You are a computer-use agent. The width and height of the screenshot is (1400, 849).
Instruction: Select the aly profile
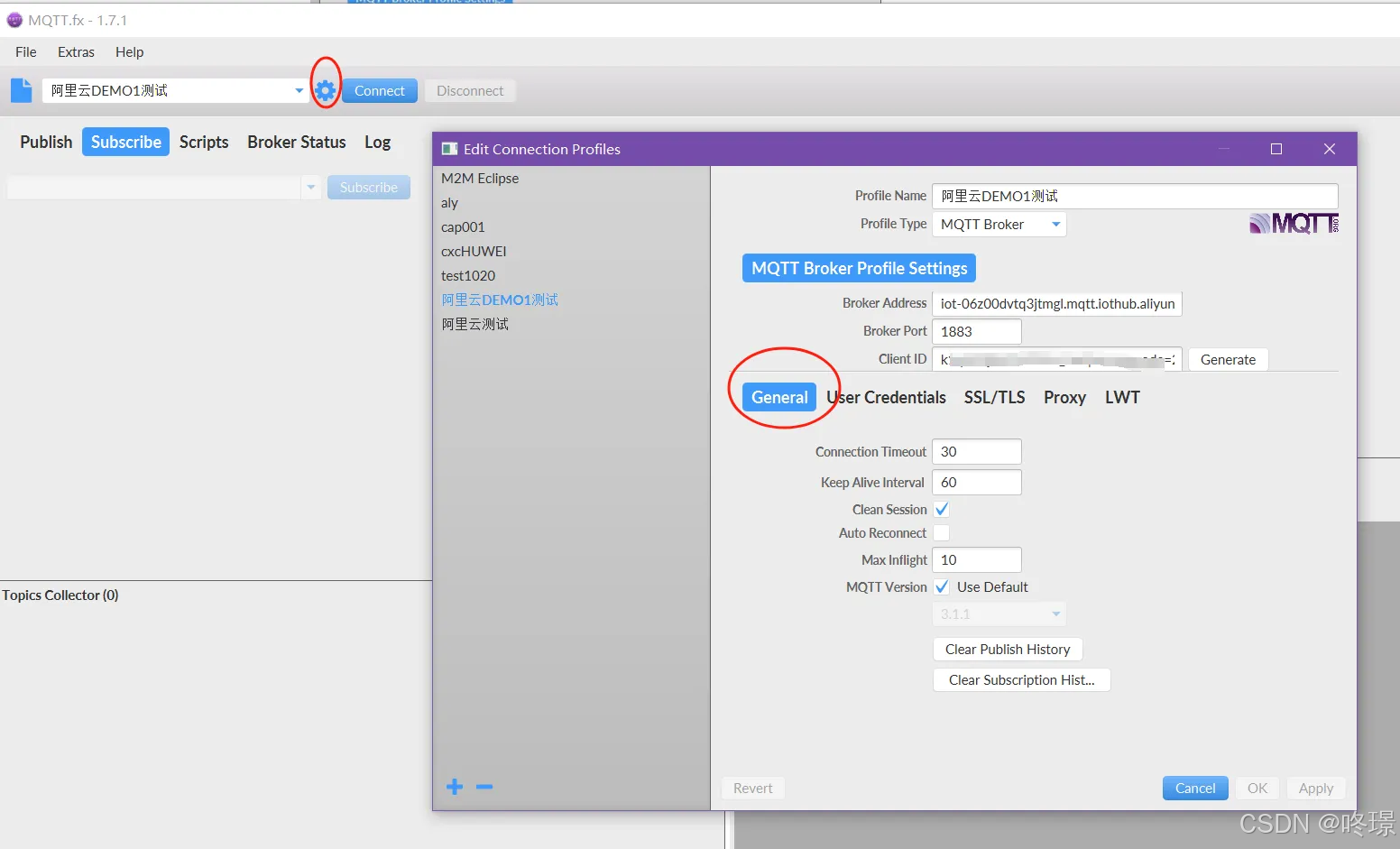tap(449, 203)
